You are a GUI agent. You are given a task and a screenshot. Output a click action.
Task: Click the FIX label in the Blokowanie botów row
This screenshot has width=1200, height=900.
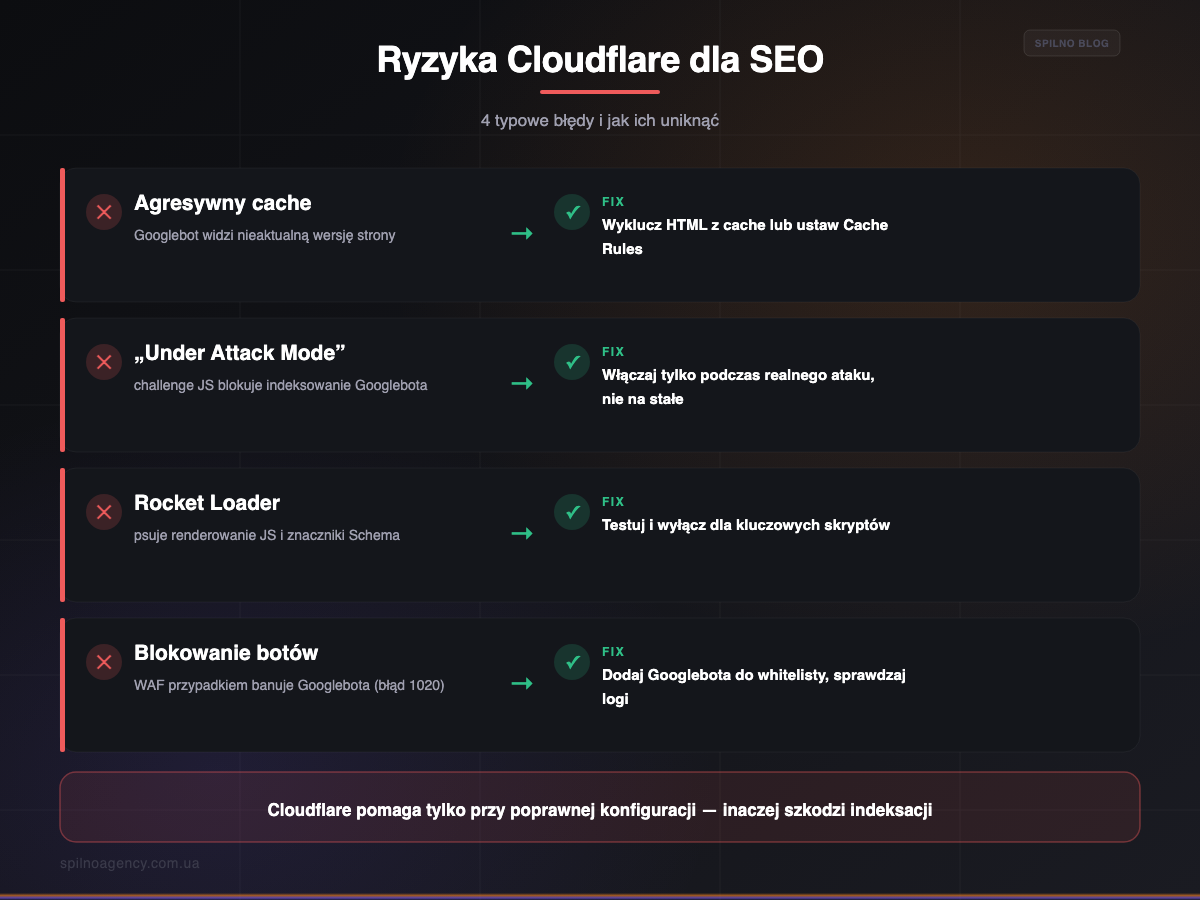point(613,652)
